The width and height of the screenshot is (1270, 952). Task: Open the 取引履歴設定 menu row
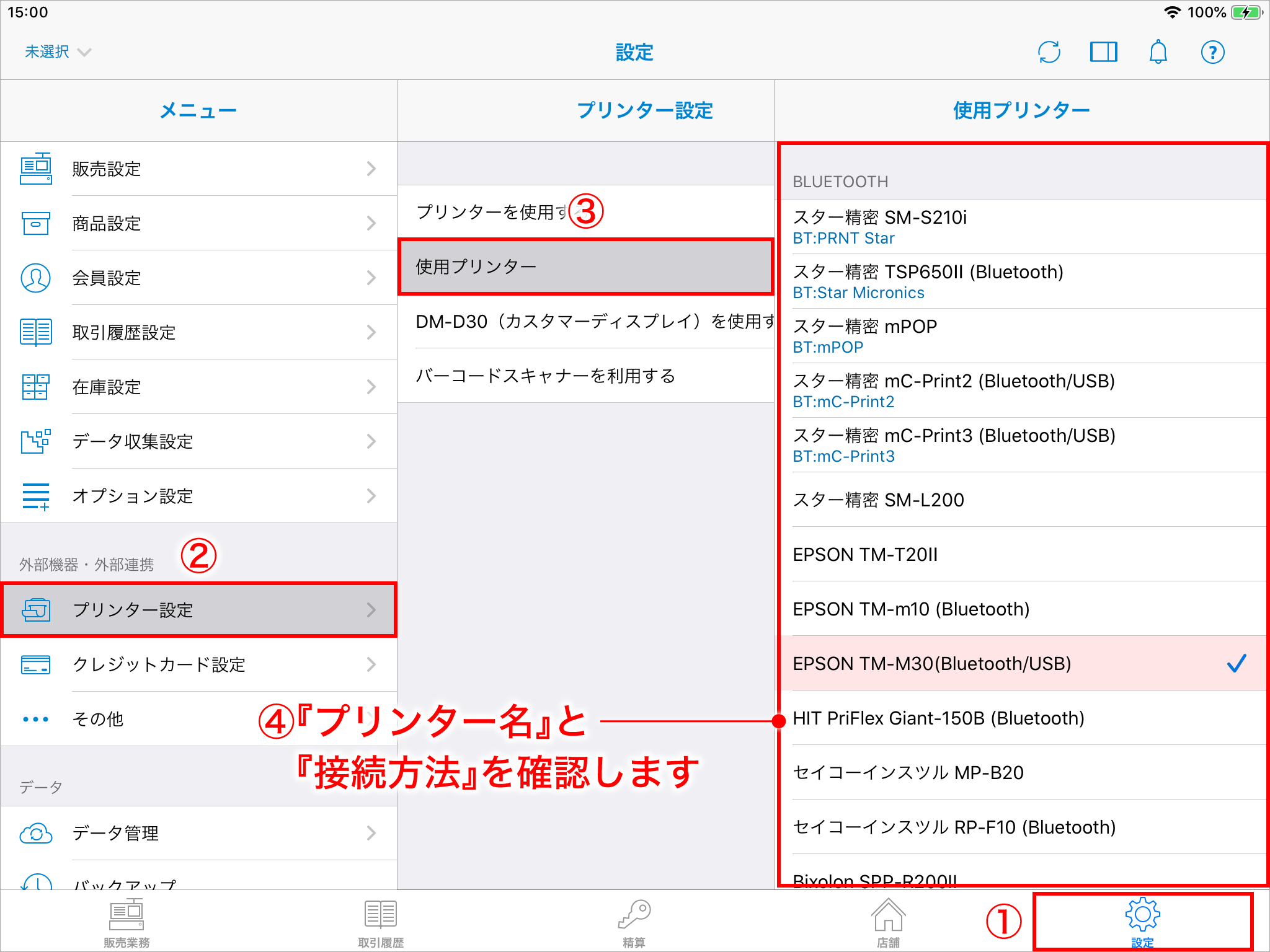[x=198, y=332]
